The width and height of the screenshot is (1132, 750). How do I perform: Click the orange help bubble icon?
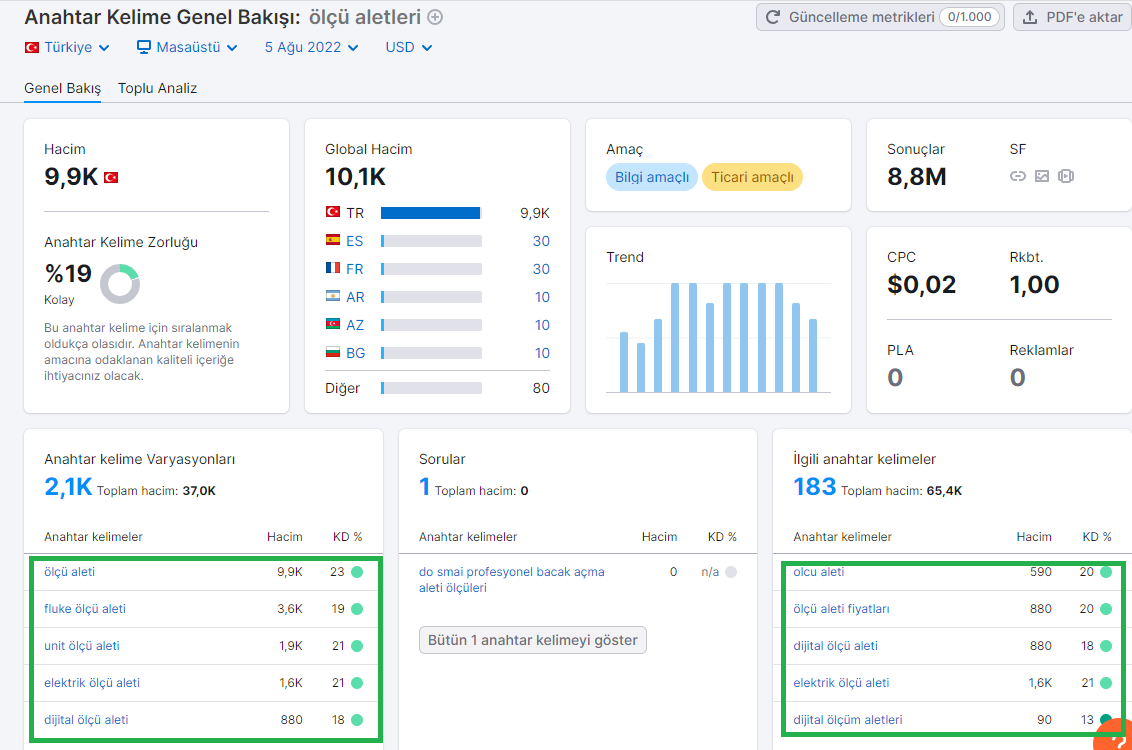tap(1115, 736)
